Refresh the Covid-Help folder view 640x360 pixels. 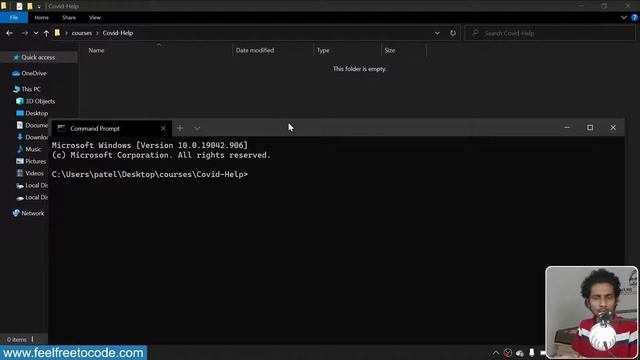(x=453, y=33)
